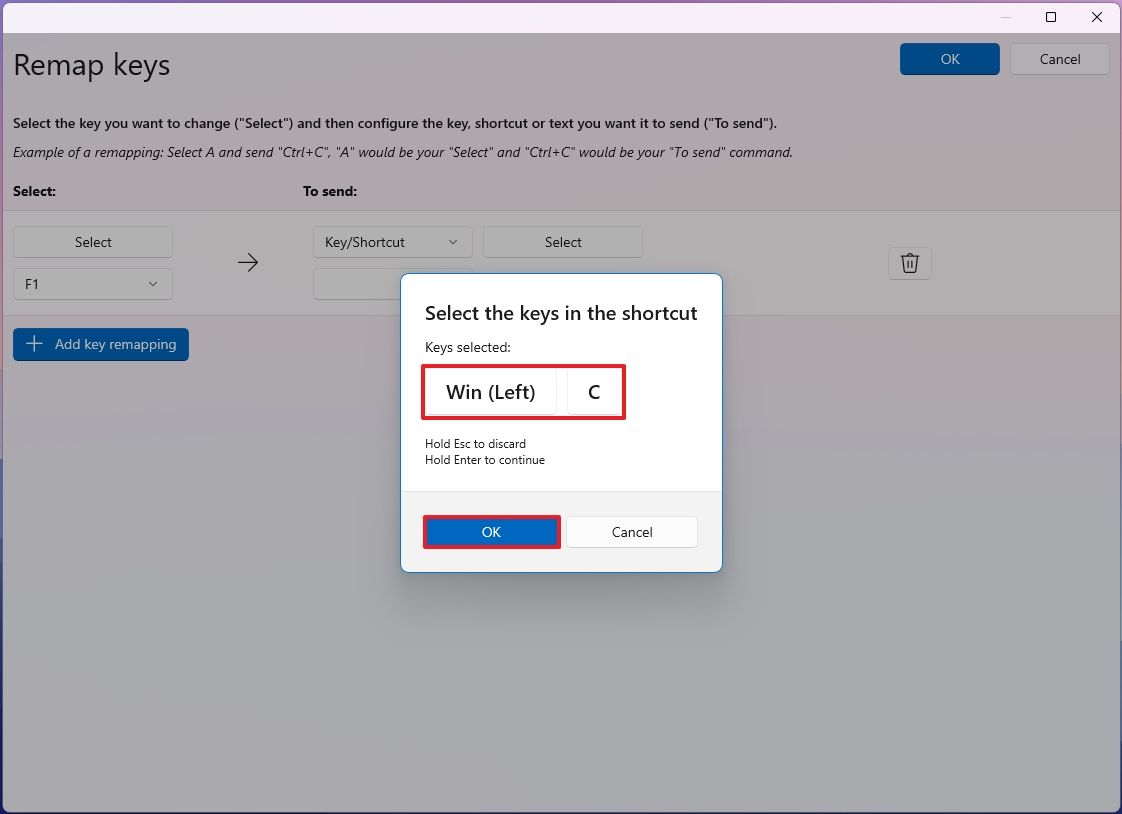The height and width of the screenshot is (814, 1122).
Task: Click the 'Hold Esc to discard' text
Action: point(475,443)
